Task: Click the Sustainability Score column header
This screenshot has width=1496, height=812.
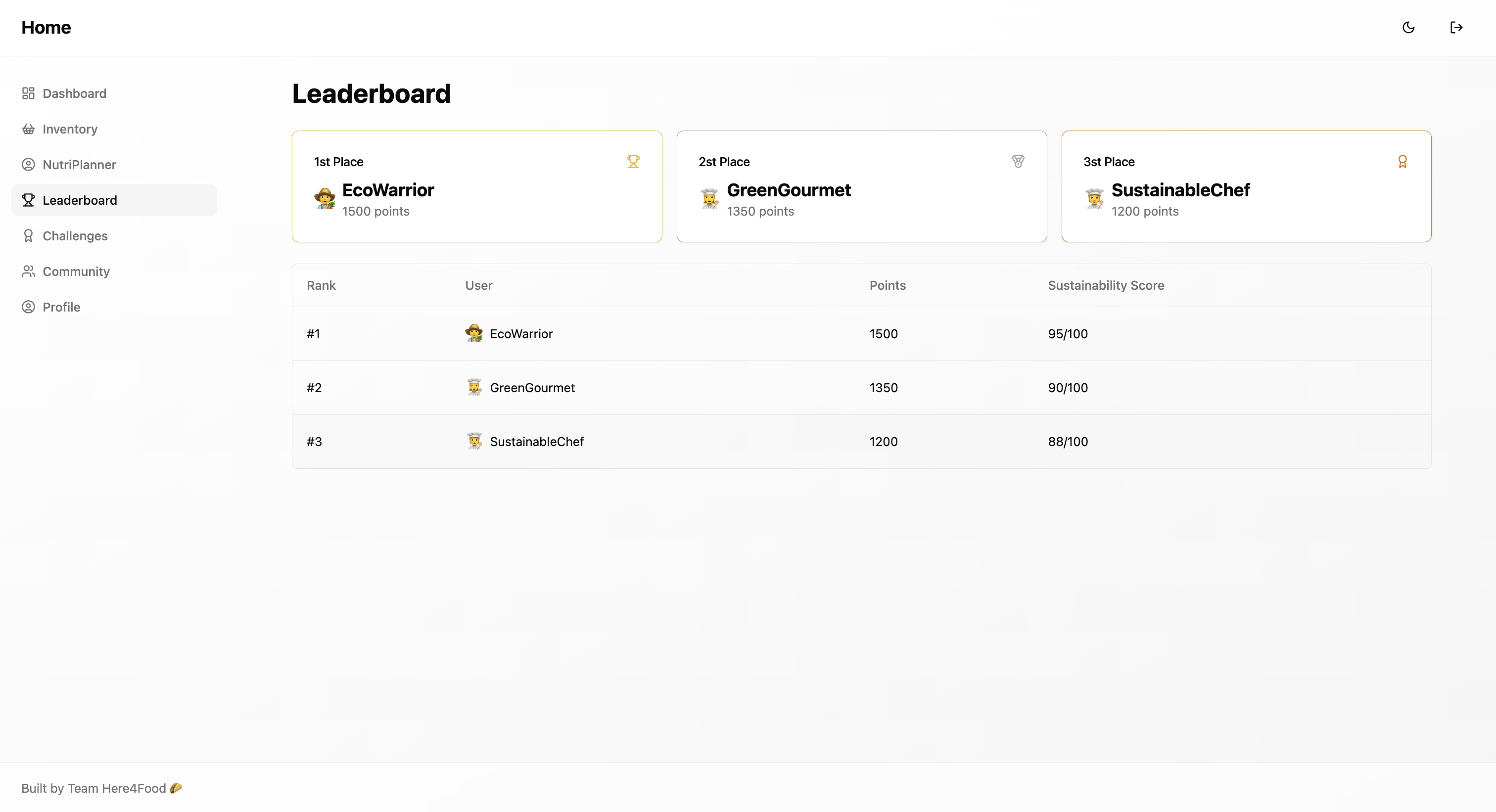Action: pyautogui.click(x=1105, y=285)
